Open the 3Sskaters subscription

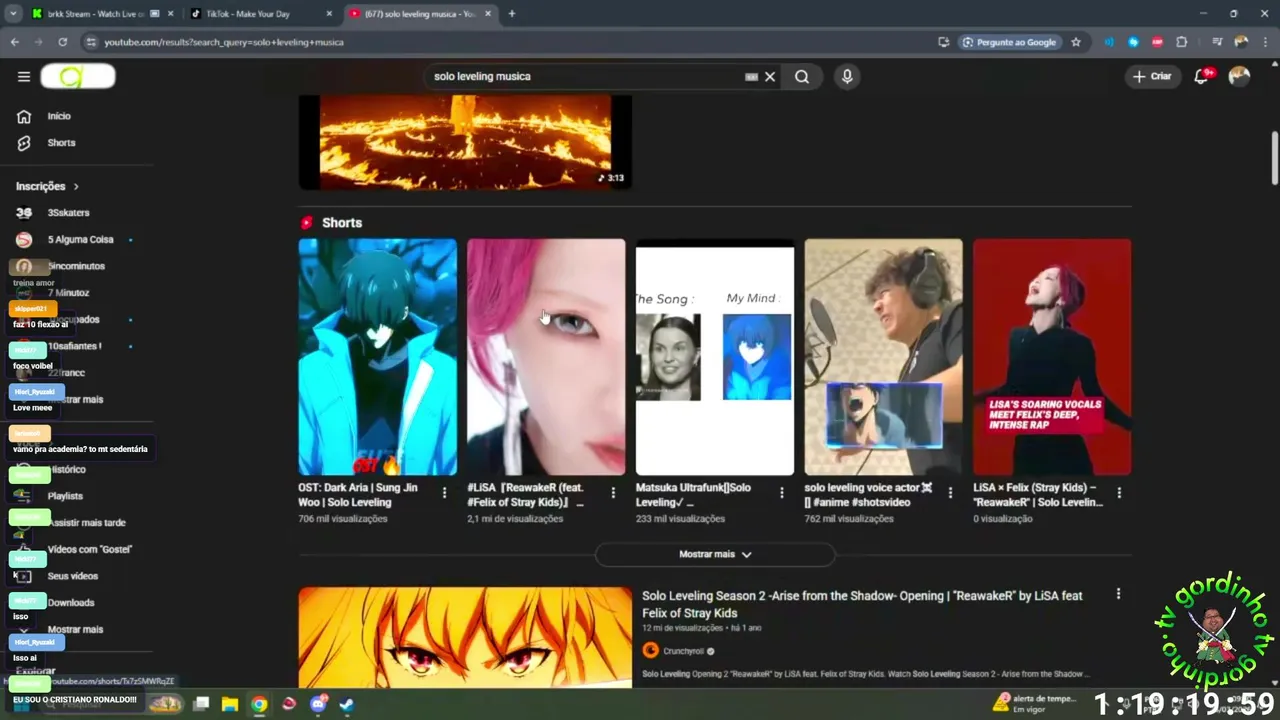click(x=68, y=213)
